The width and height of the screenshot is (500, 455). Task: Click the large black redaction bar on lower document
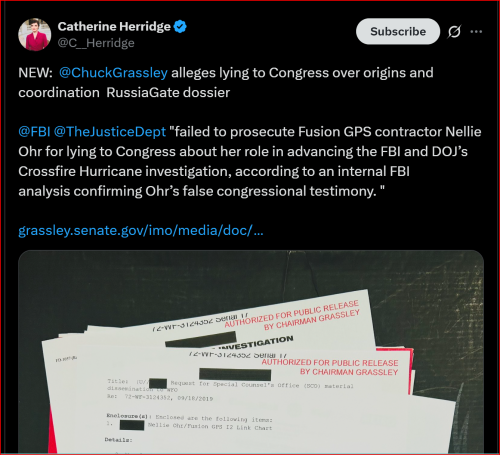[235, 374]
